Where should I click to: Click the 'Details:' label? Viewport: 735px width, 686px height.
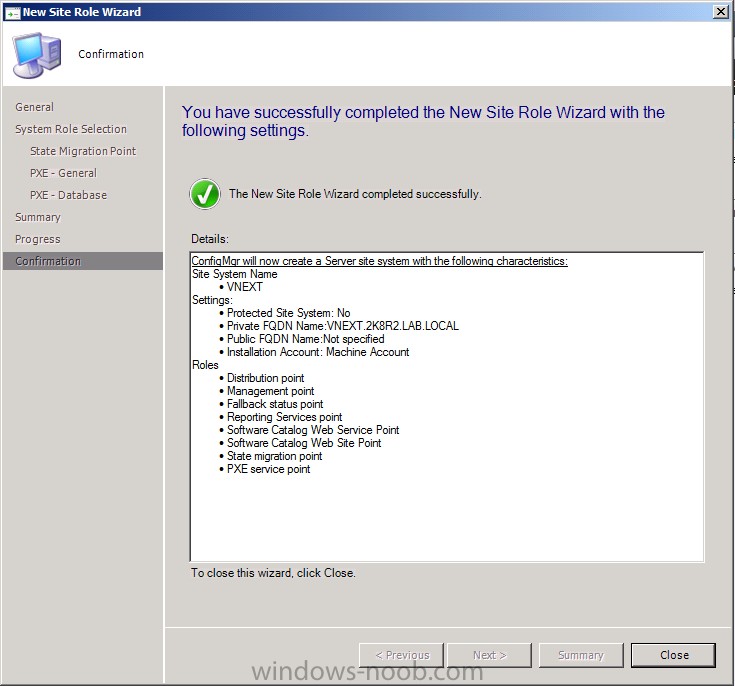coord(210,239)
